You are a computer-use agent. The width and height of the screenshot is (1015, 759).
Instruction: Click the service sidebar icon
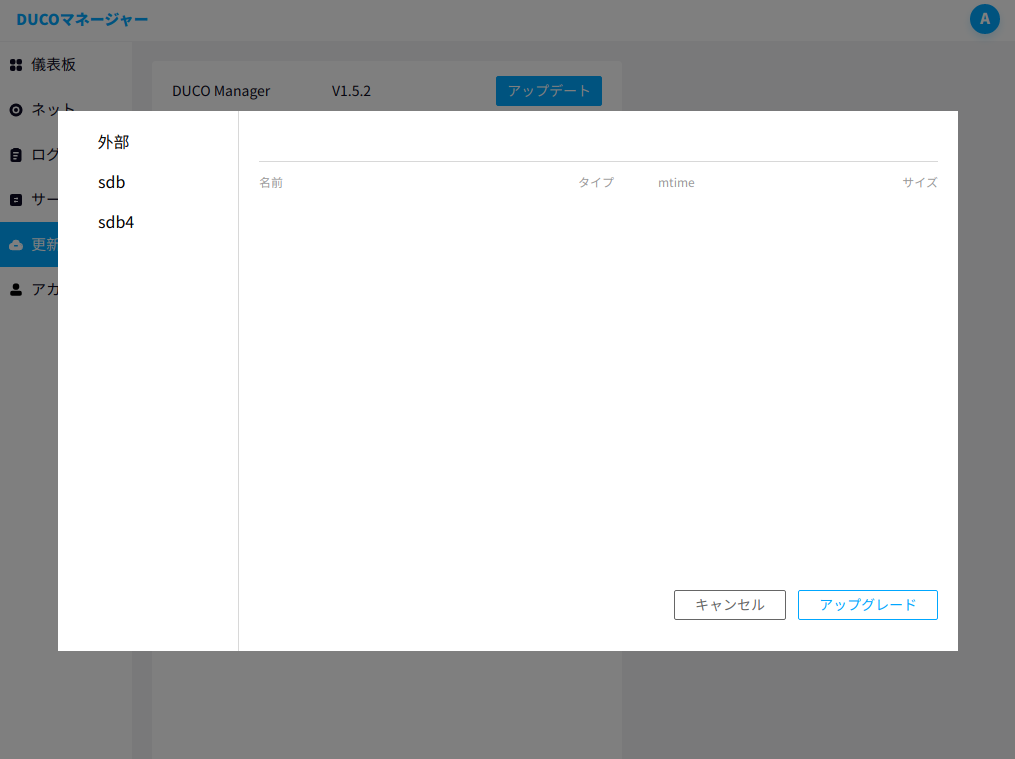(x=16, y=200)
